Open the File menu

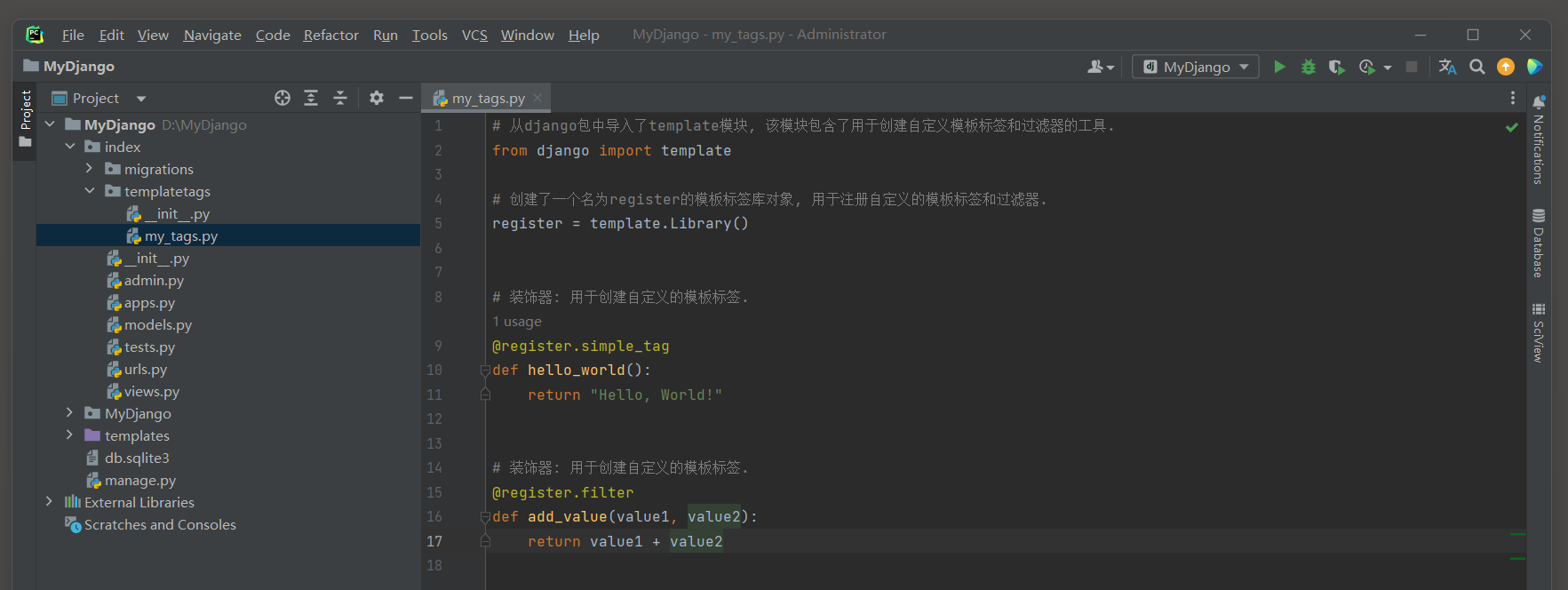(x=73, y=35)
